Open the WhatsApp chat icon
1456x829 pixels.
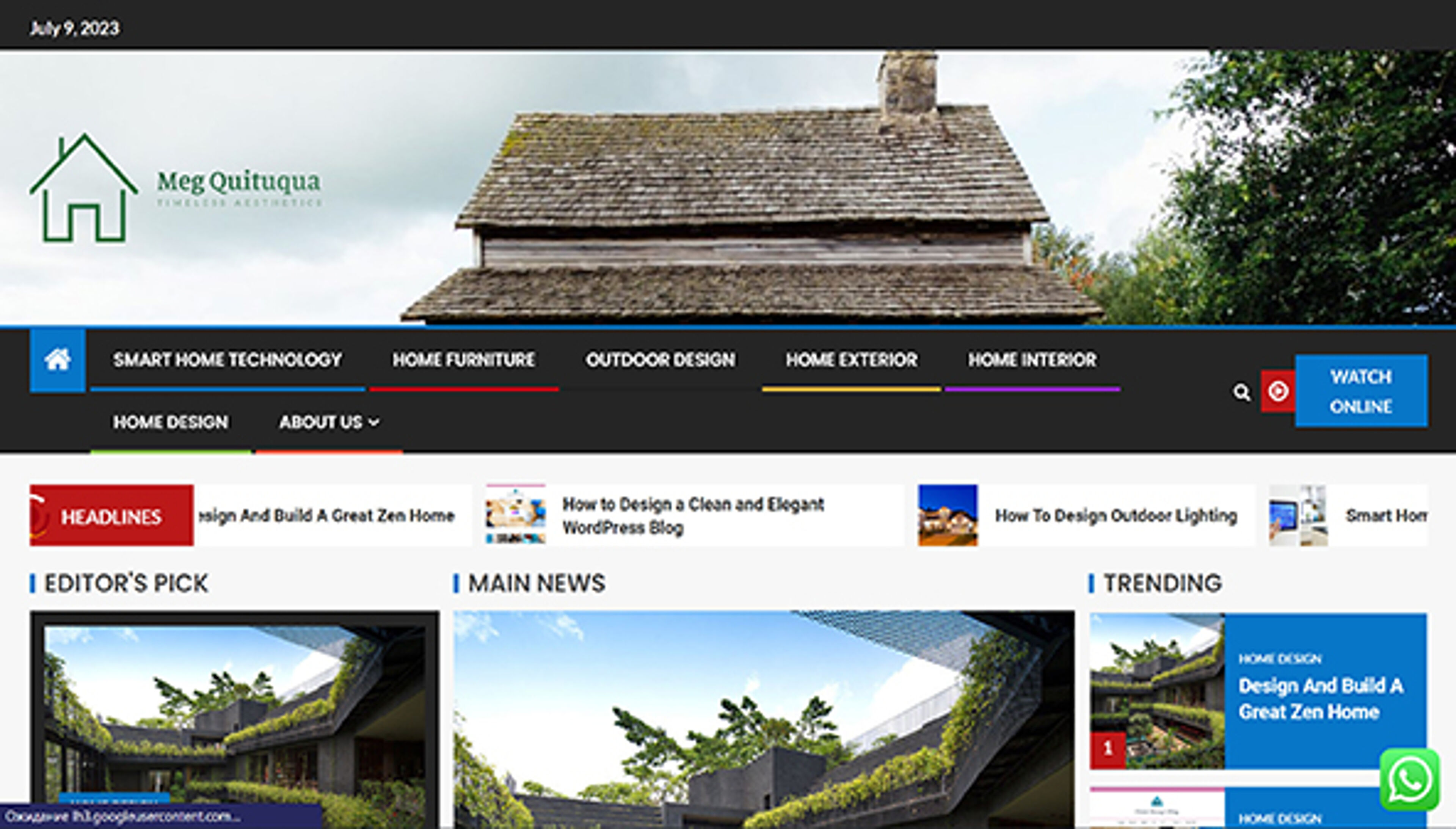tap(1410, 779)
